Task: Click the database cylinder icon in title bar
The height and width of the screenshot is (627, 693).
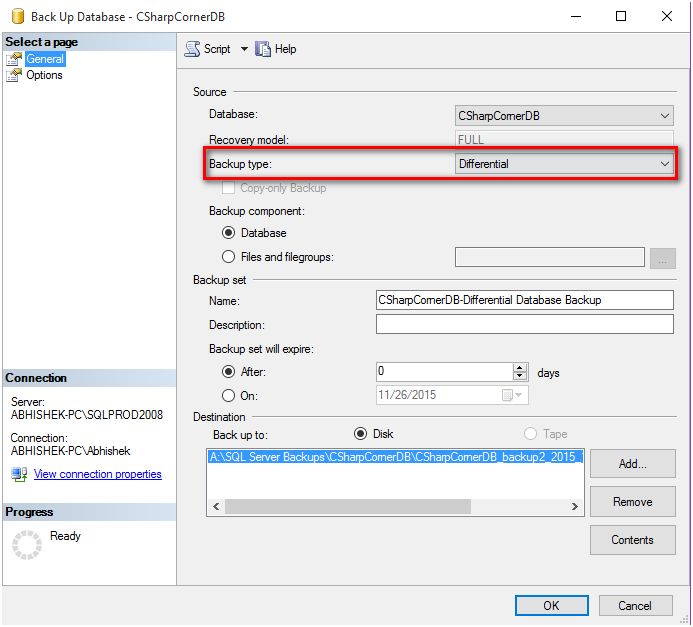Action: point(18,16)
